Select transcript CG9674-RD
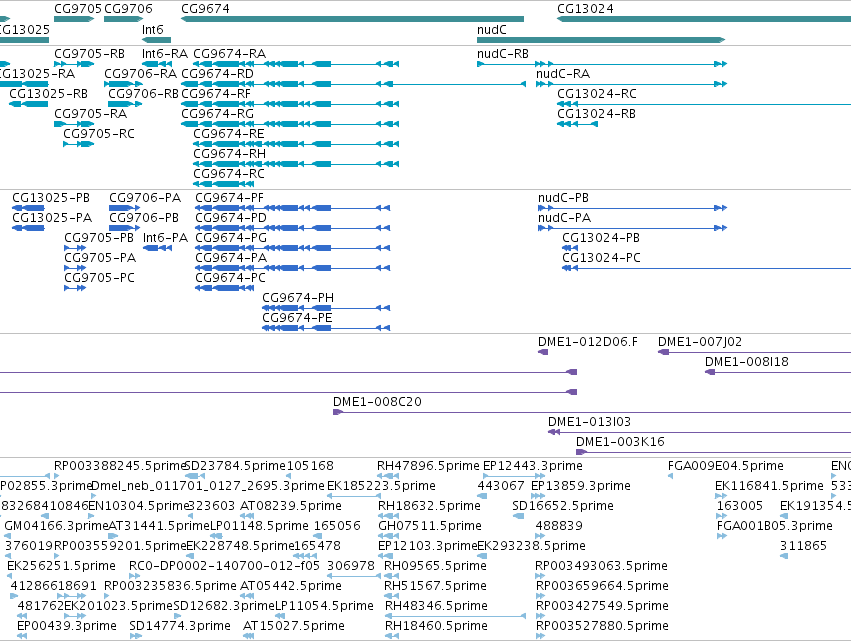The width and height of the screenshot is (851, 641). pyautogui.click(x=217, y=74)
